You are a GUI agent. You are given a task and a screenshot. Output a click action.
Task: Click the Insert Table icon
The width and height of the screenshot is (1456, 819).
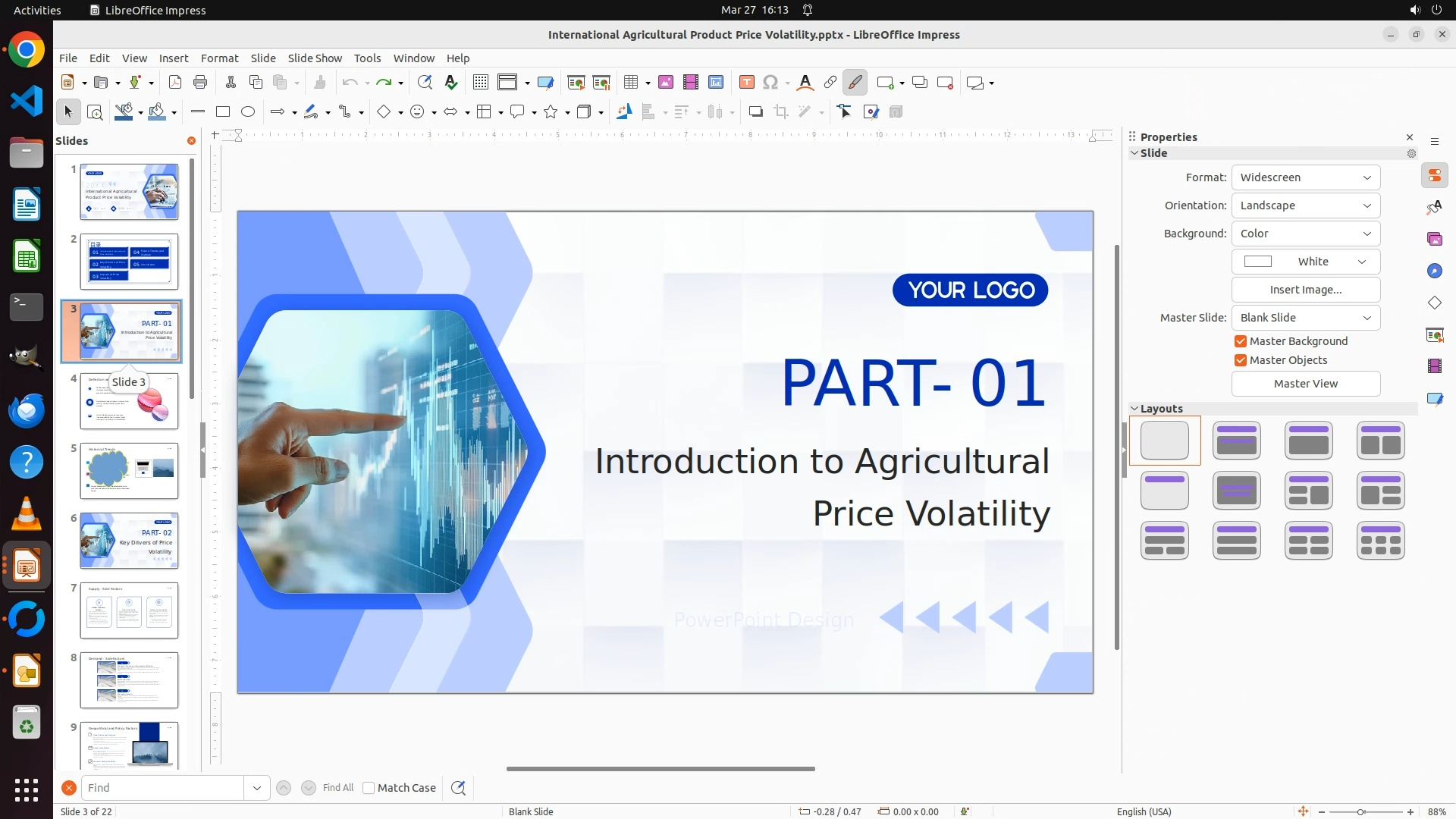point(630,83)
